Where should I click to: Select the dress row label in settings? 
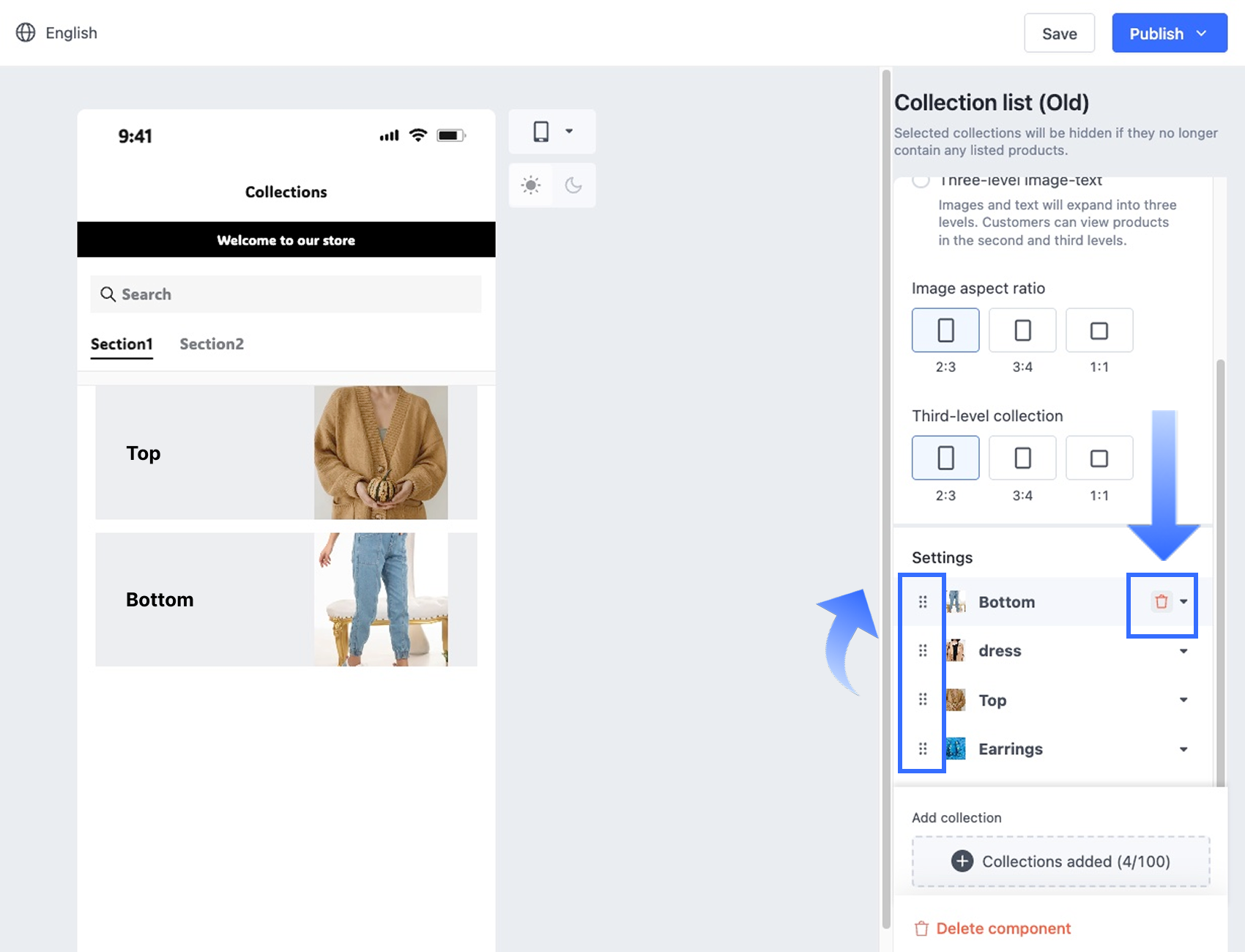pos(1000,651)
